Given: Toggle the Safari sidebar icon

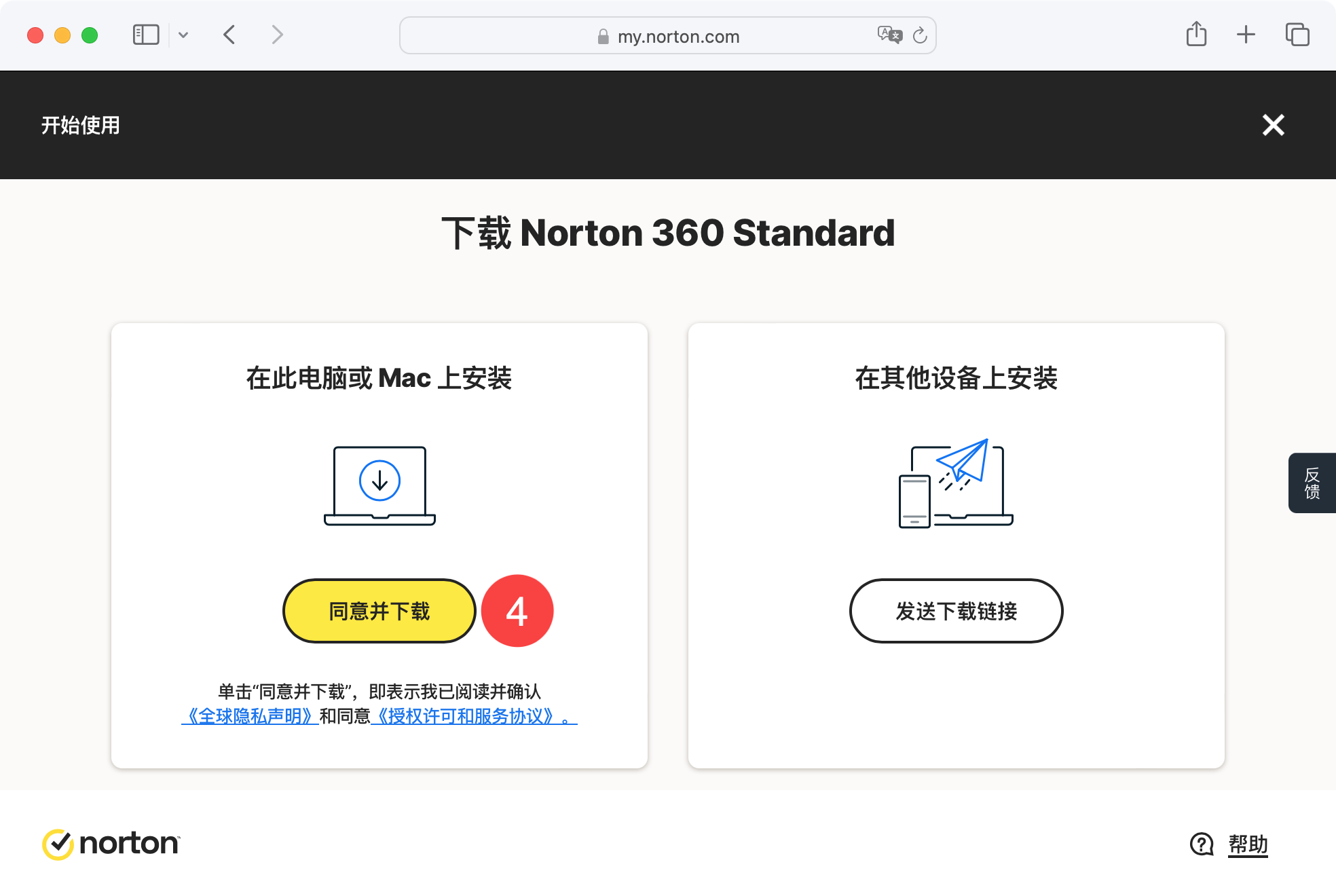Looking at the screenshot, I should click(145, 35).
